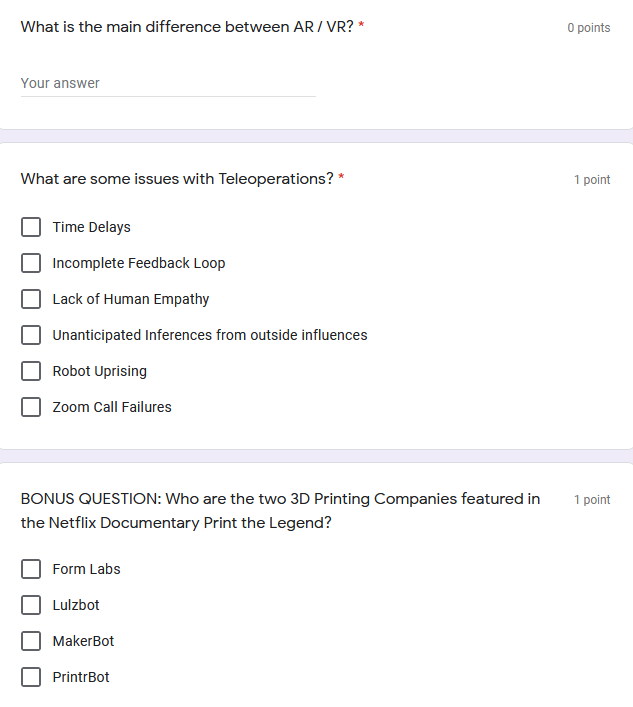The height and width of the screenshot is (707, 633).
Task: Click the 'Your answer' text field
Action: (x=167, y=84)
